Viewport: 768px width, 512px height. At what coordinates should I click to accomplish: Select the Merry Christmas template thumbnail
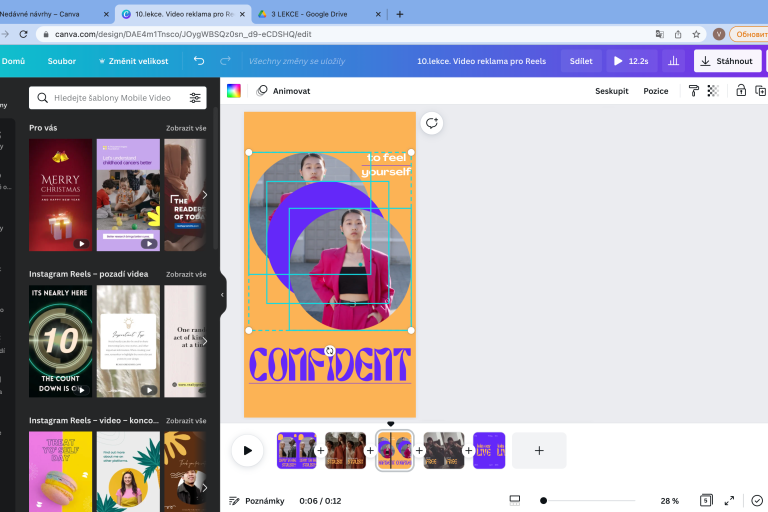pos(60,195)
